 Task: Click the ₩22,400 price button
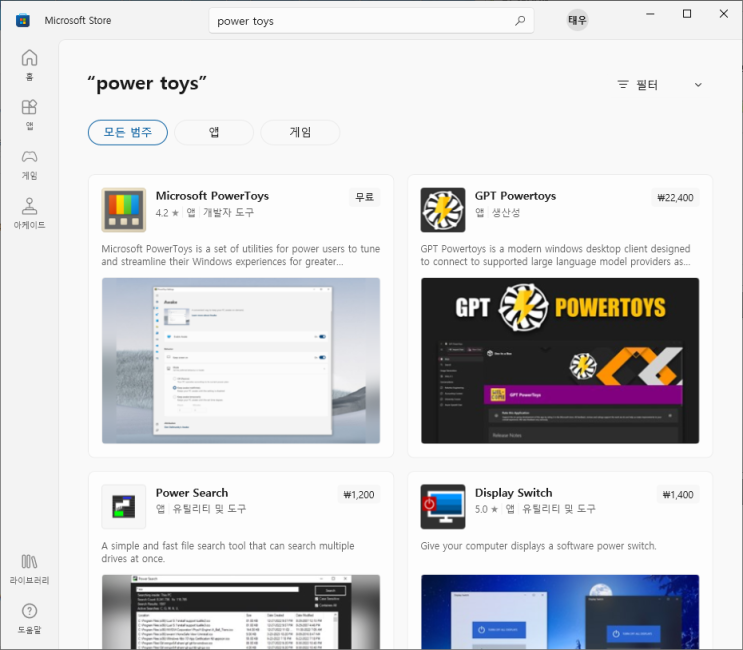click(675, 198)
